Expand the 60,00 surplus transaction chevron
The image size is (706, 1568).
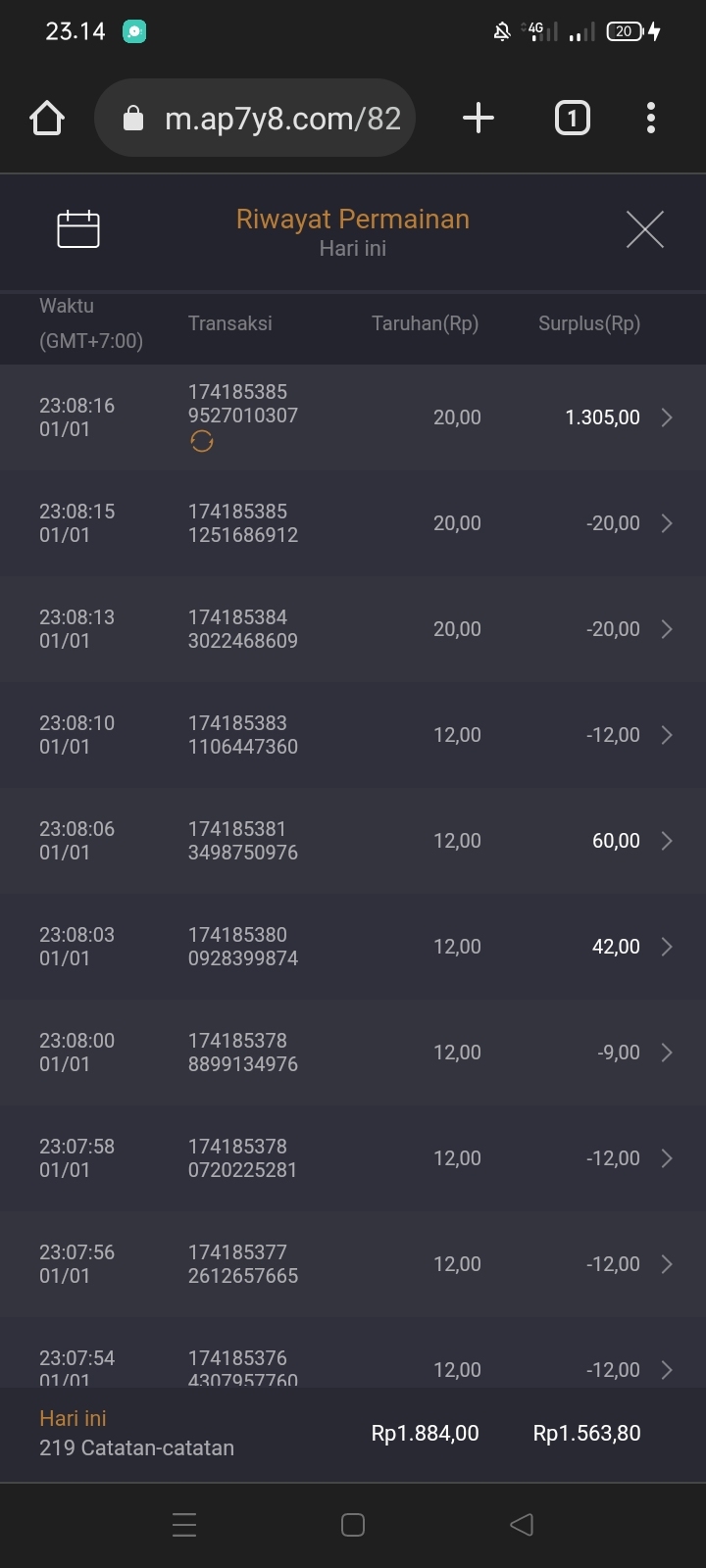click(x=667, y=841)
